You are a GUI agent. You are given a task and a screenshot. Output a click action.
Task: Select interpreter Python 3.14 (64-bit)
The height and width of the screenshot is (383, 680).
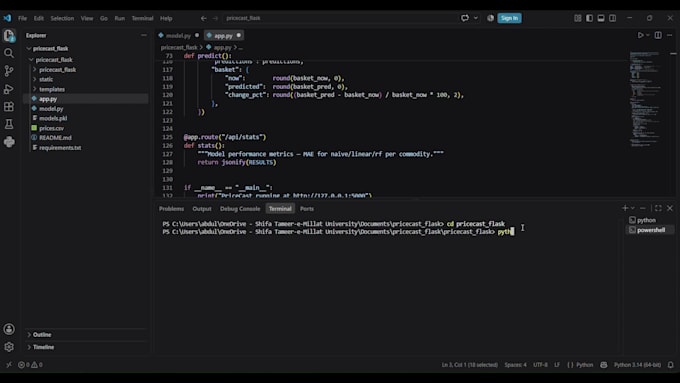point(637,365)
